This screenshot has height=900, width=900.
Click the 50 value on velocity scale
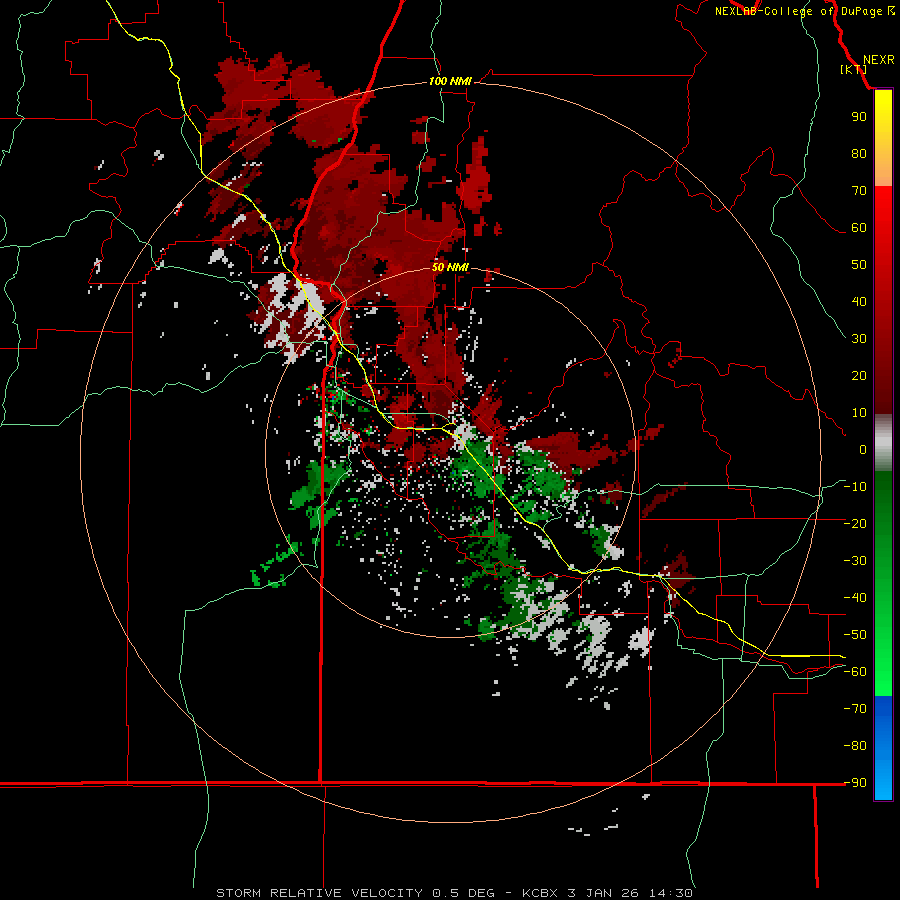coord(859,265)
